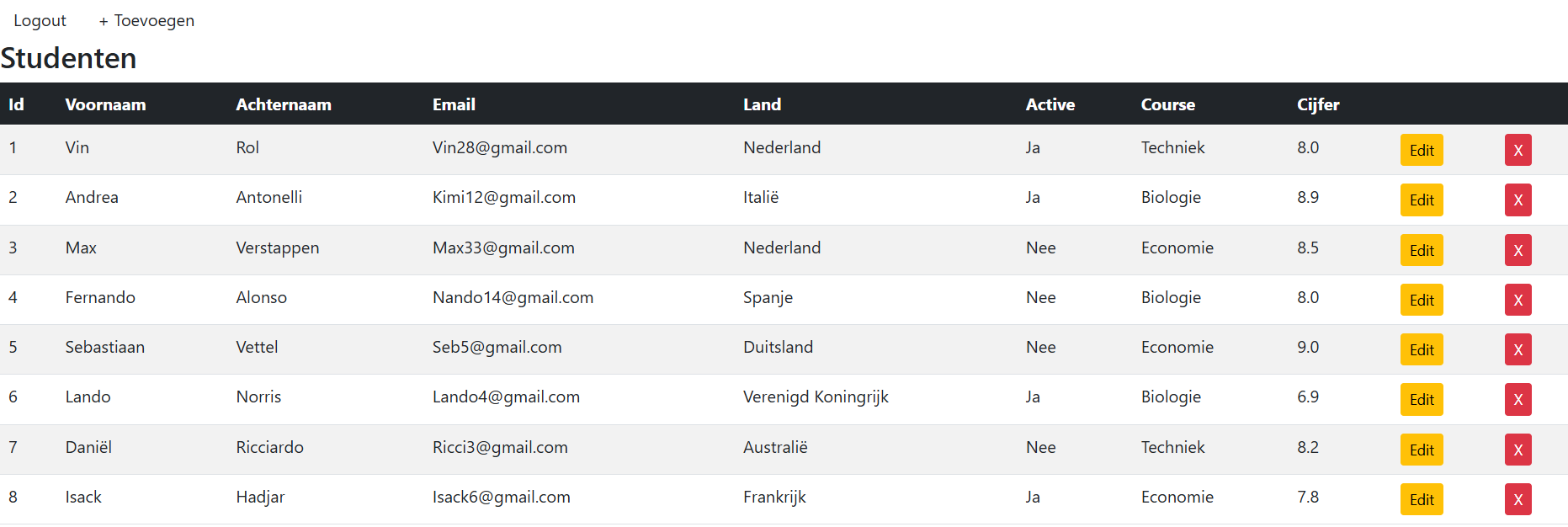Edit Fernando Alonso's record
Viewport: 1568px width, 527px height.
click(1422, 300)
